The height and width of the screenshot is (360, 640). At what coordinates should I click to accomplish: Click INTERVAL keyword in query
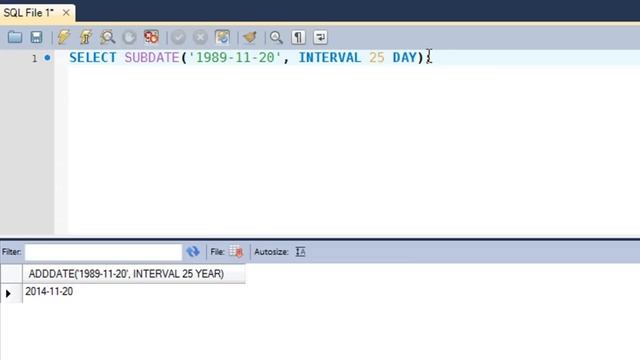click(330, 58)
